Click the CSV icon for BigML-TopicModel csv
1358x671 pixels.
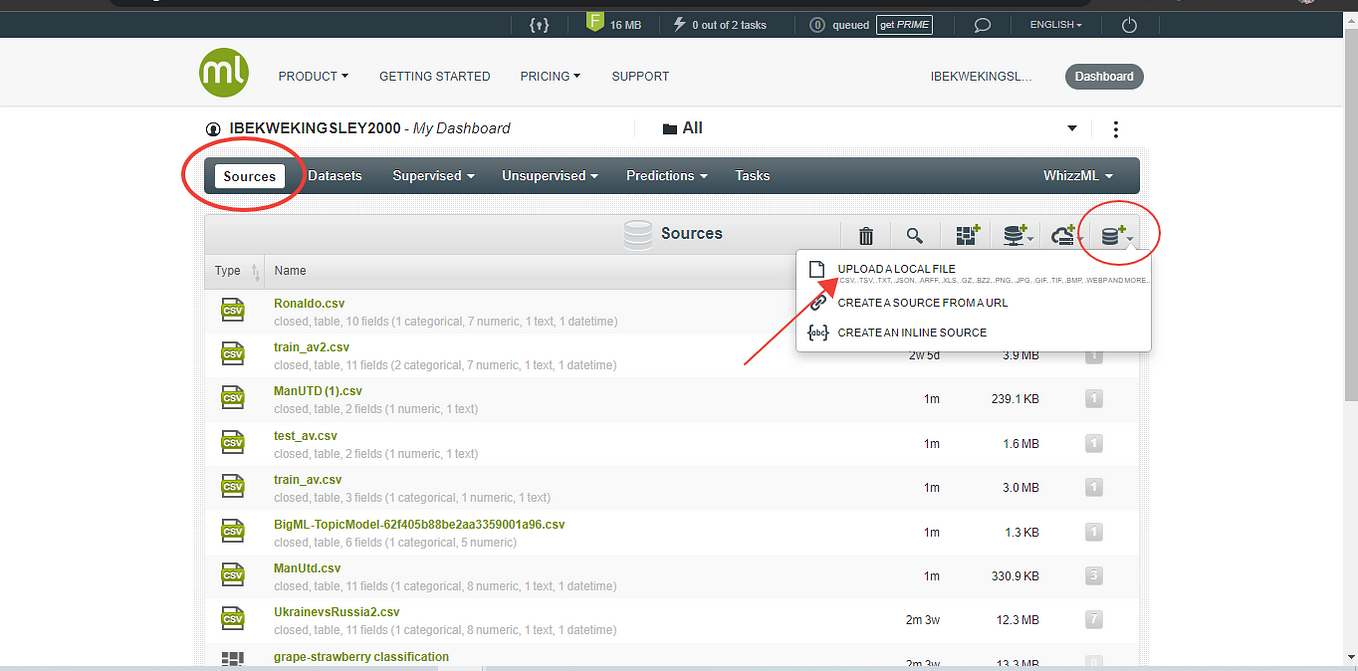click(x=232, y=531)
